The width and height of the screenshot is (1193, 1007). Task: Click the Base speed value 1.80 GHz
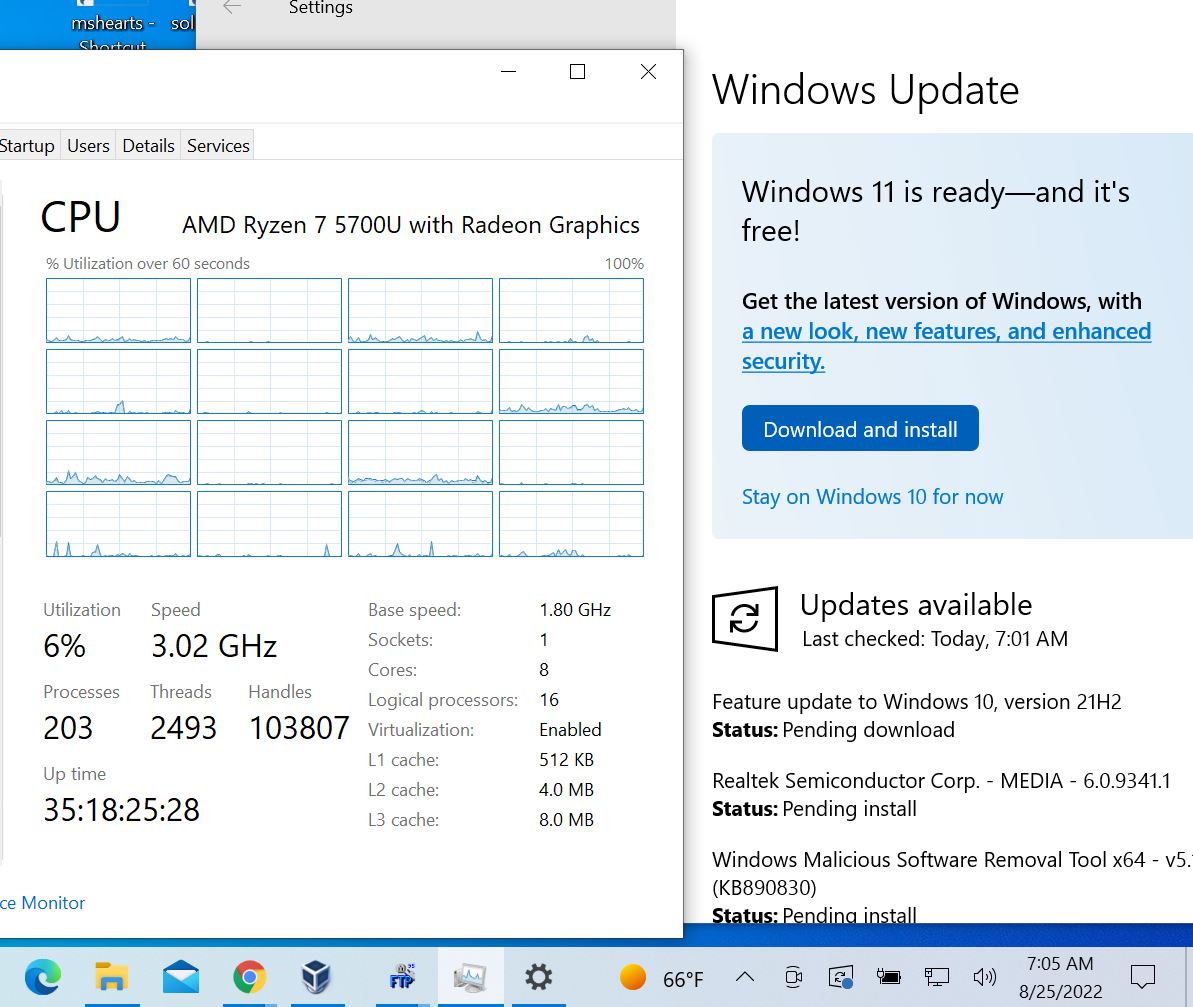click(575, 610)
